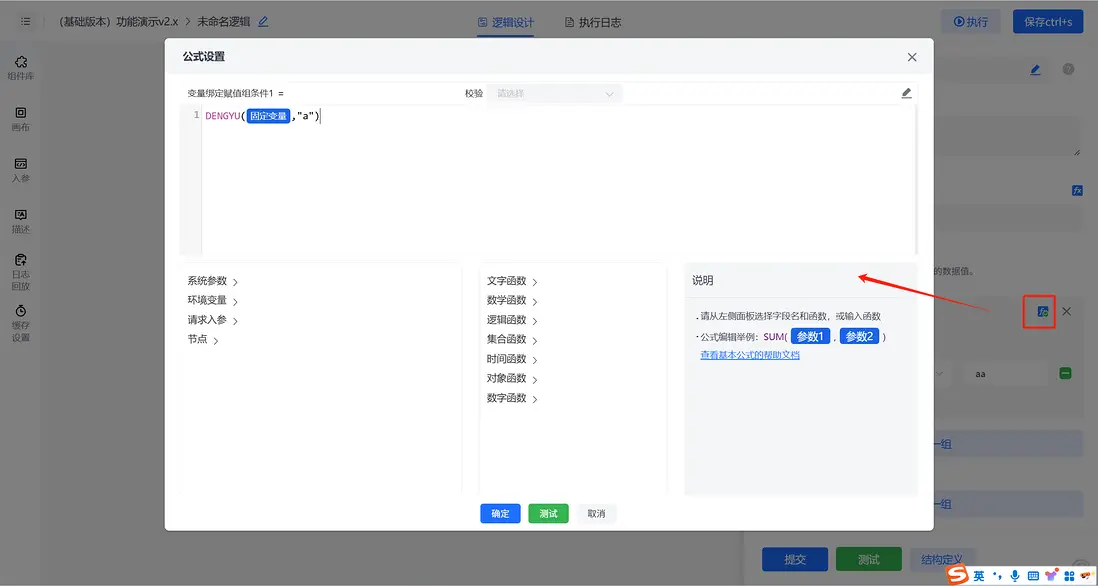Close the 公式设置 dialog
Screen dimensions: 1098x586
click(x=912, y=57)
